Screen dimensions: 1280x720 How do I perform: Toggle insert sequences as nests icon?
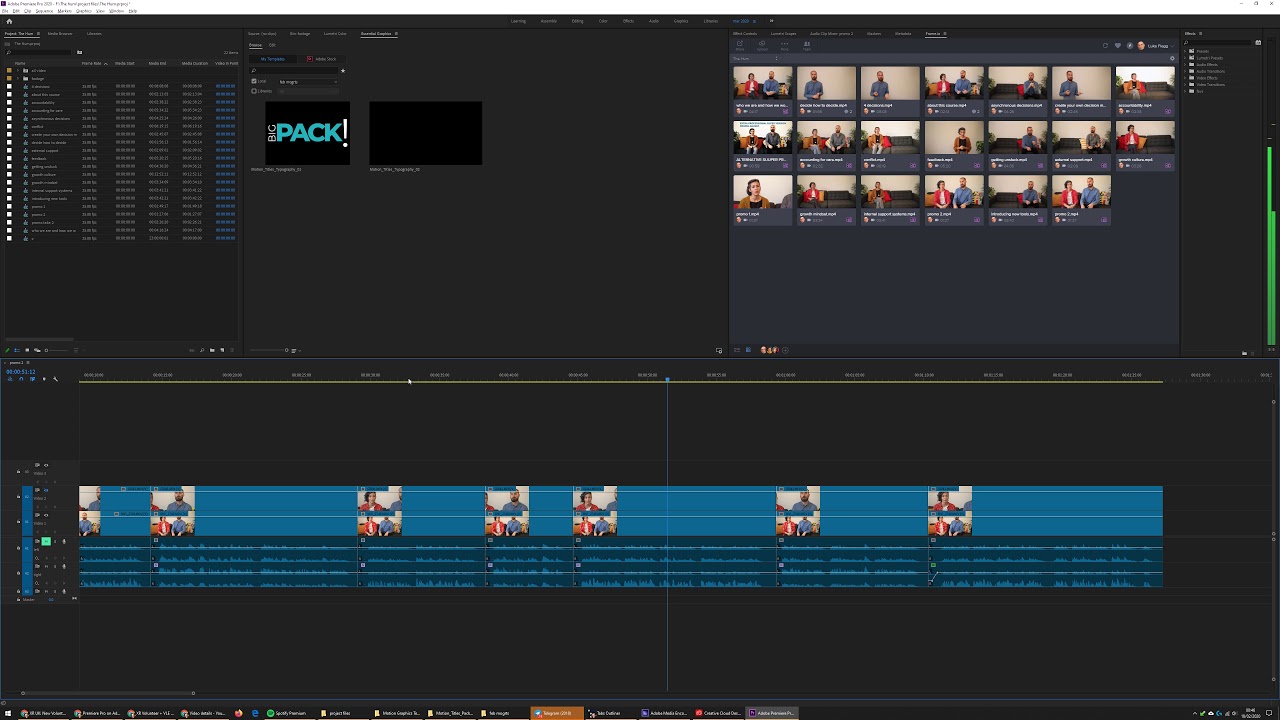pyautogui.click(x=10, y=379)
